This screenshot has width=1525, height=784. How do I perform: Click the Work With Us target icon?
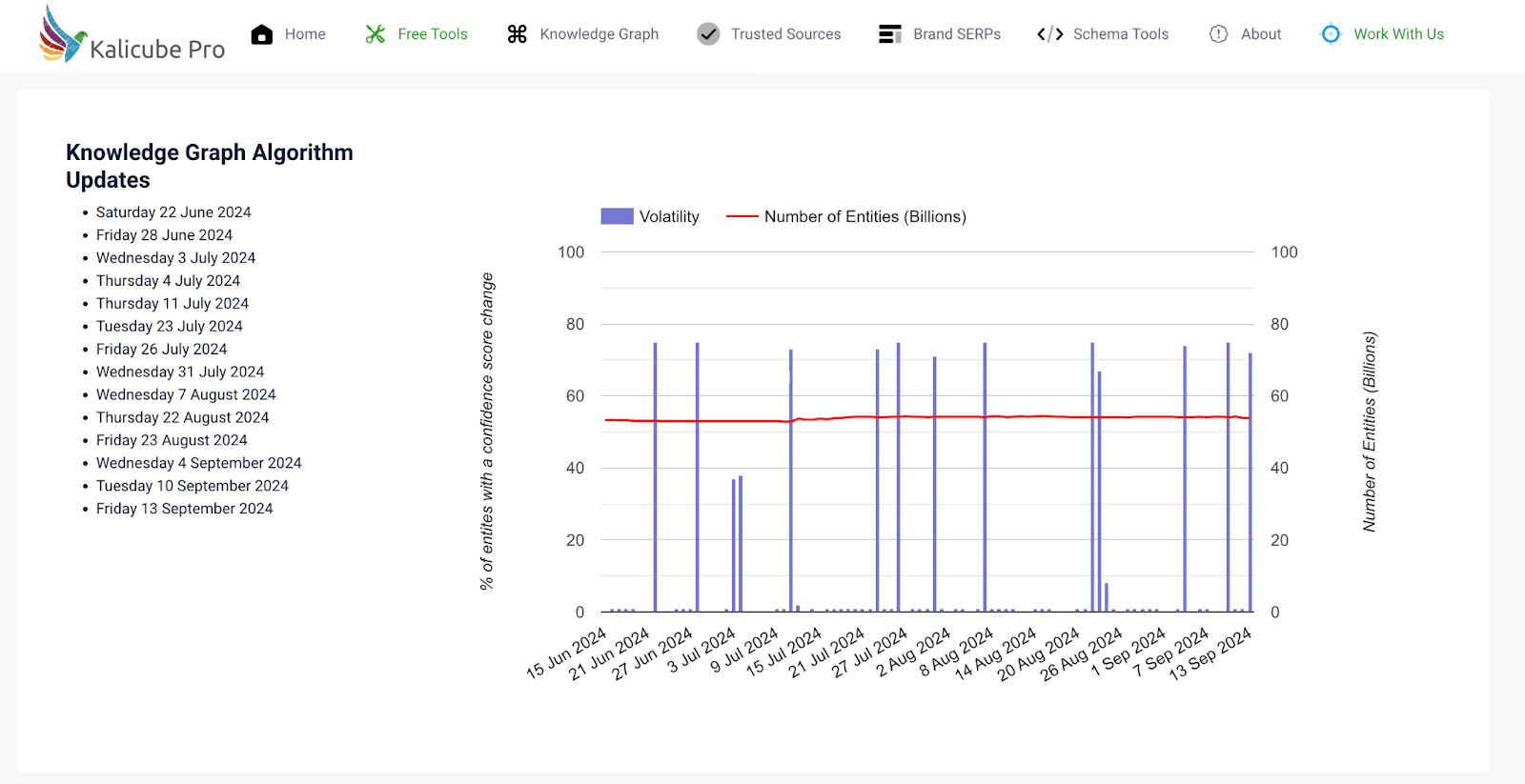pos(1331,34)
